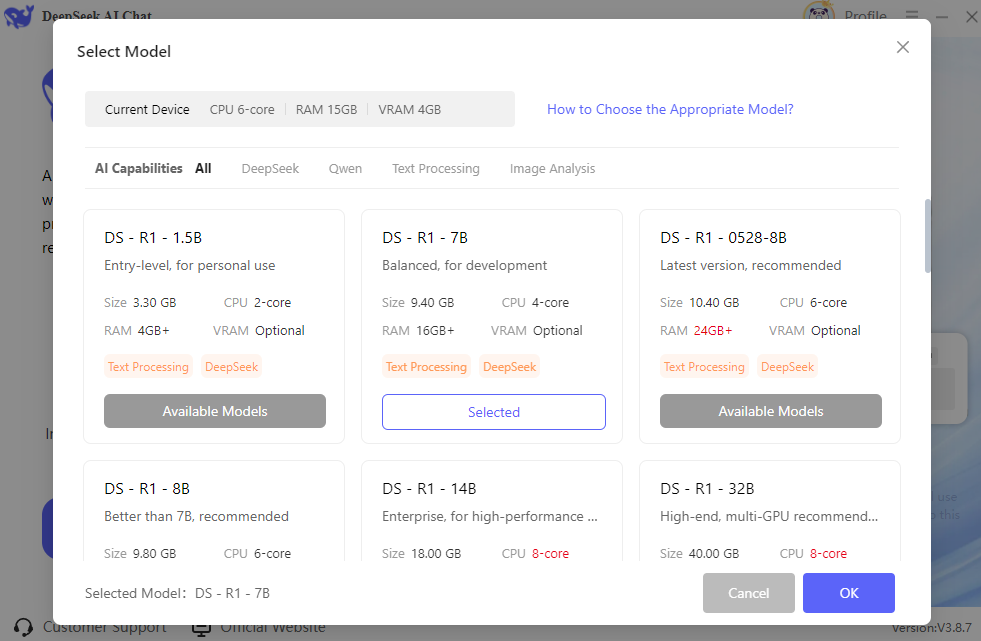981x641 pixels.
Task: Click the 40.00 GB size value
Action: click(714, 553)
